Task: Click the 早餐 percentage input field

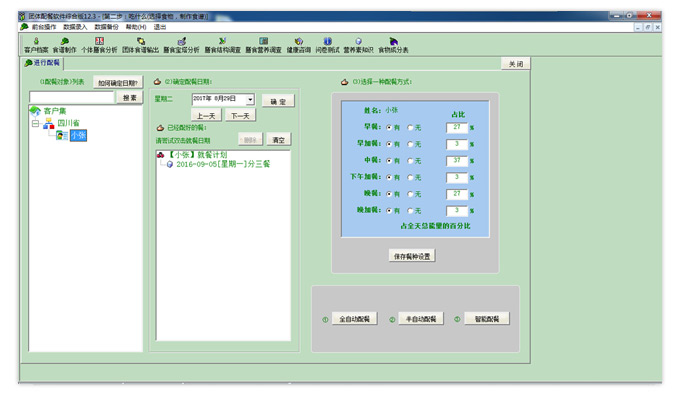Action: [x=456, y=127]
